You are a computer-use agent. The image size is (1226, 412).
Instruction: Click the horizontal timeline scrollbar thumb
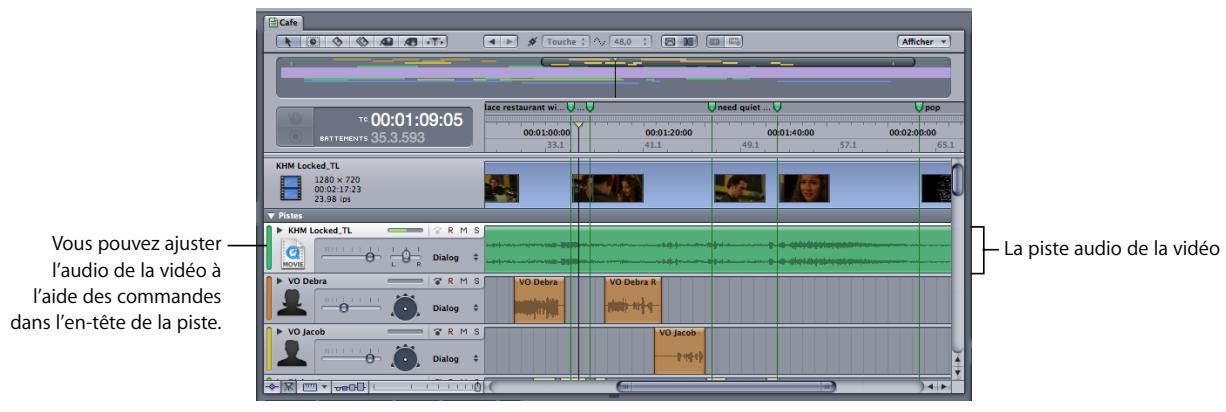pos(726,385)
